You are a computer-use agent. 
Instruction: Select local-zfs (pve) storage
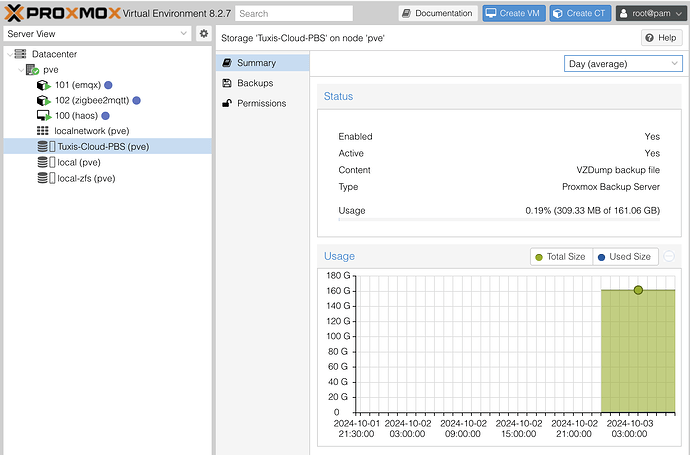(107, 178)
